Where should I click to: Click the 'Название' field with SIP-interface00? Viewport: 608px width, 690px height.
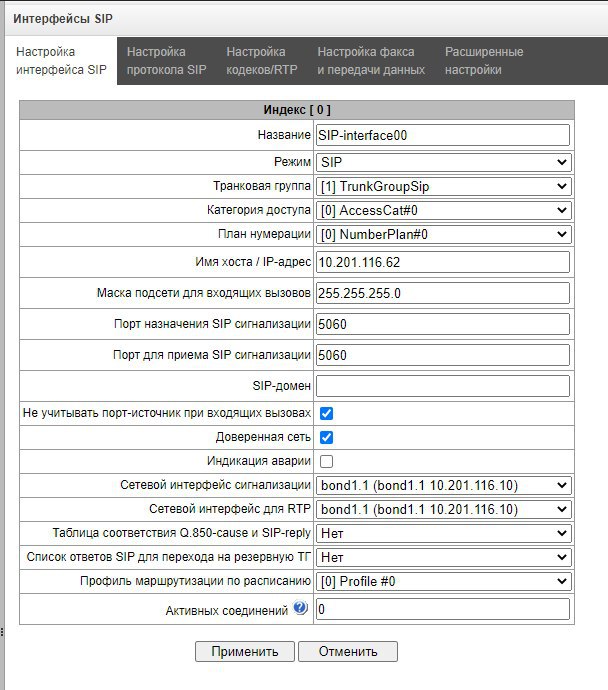443,135
